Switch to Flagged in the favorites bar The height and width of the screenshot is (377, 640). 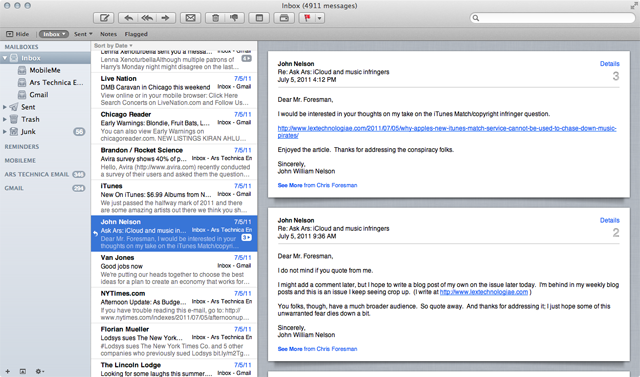coord(136,34)
